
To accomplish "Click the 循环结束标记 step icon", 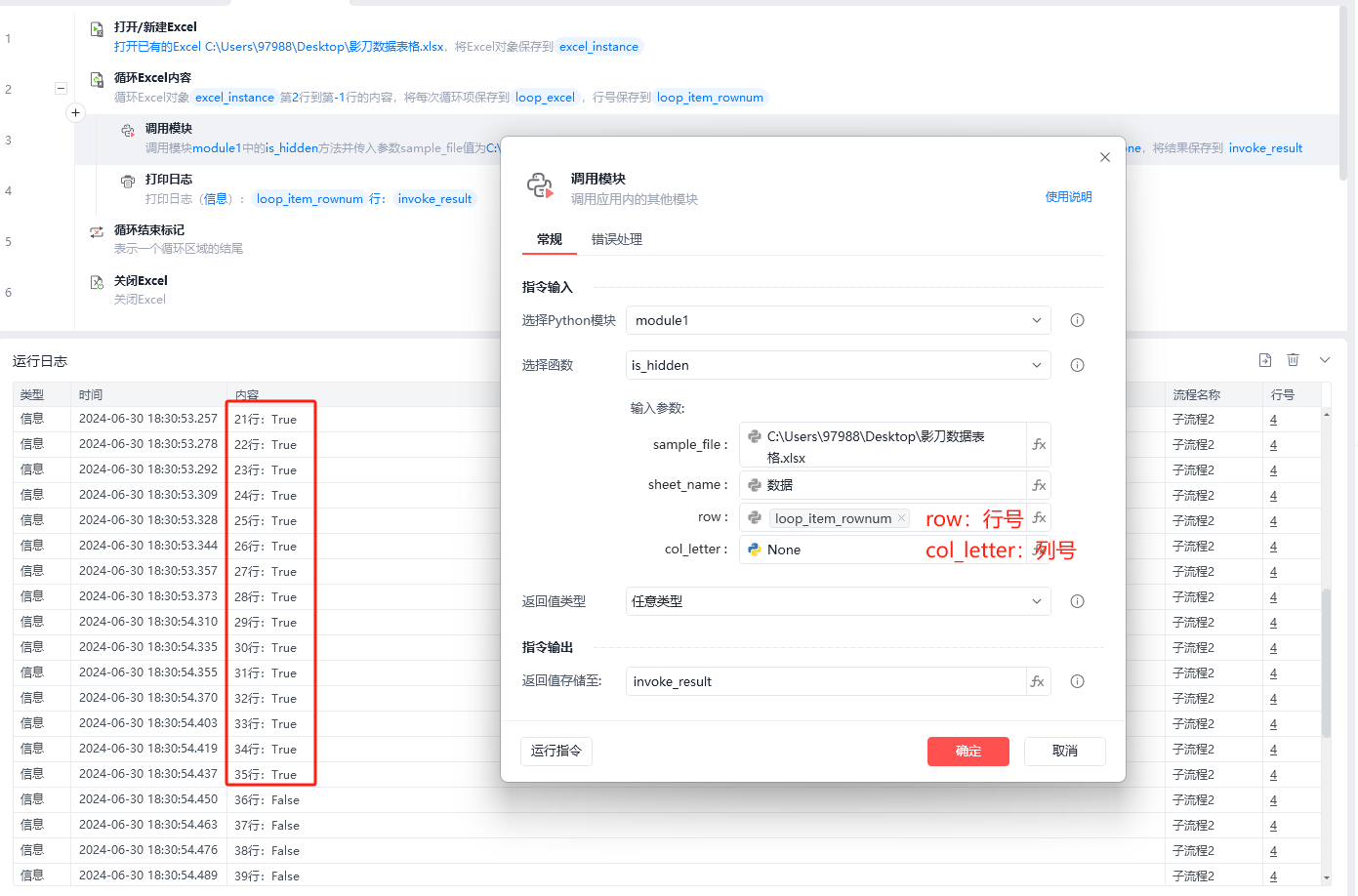I will [97, 232].
